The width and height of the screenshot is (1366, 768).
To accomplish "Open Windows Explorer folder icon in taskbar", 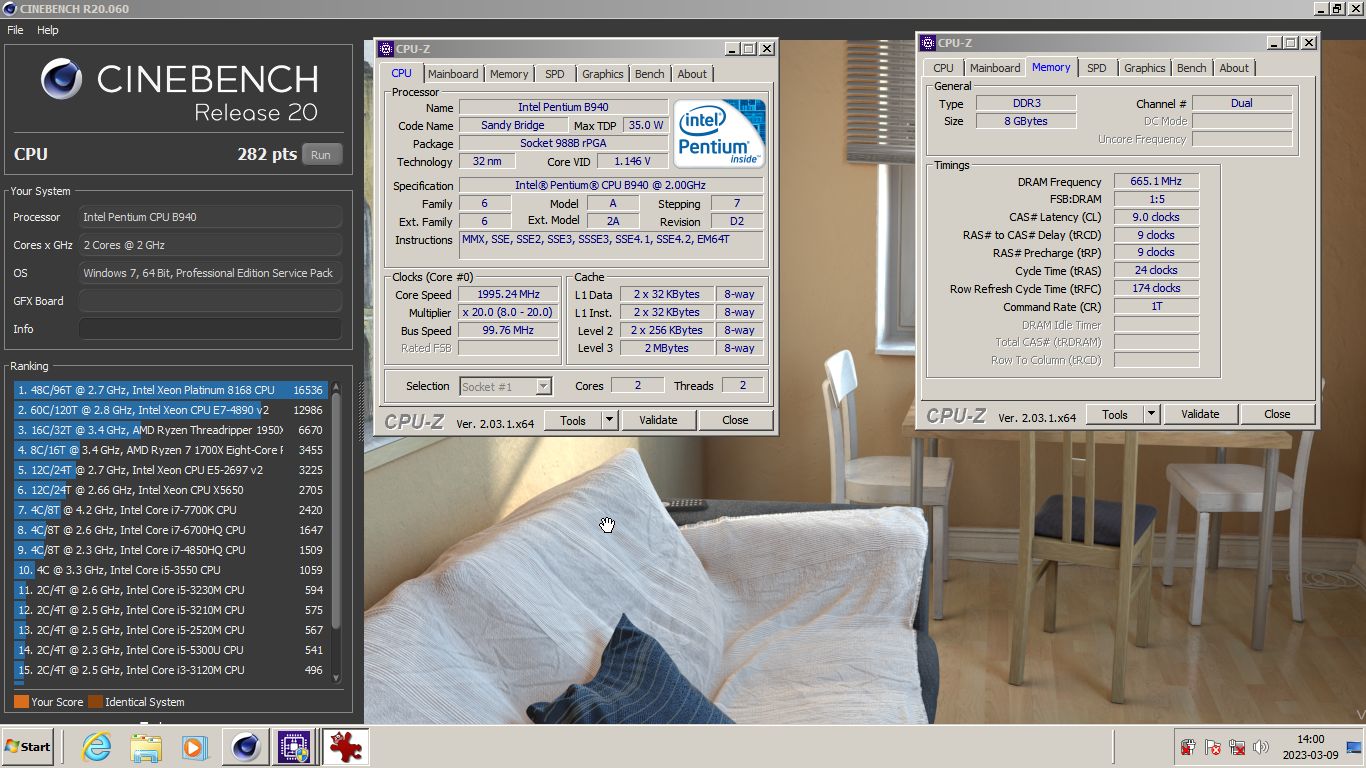I will point(146,747).
